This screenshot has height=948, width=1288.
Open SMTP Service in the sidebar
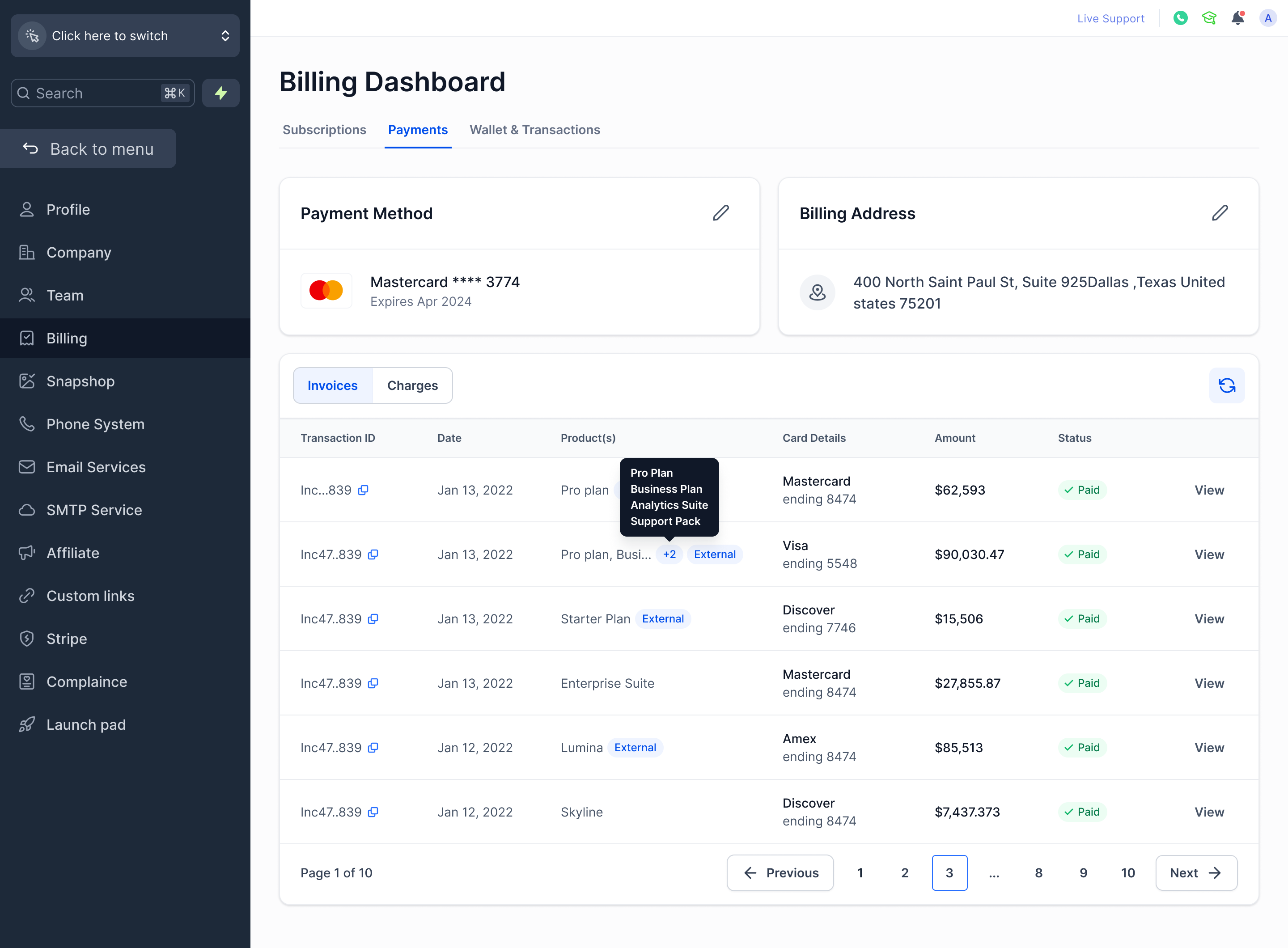click(125, 510)
